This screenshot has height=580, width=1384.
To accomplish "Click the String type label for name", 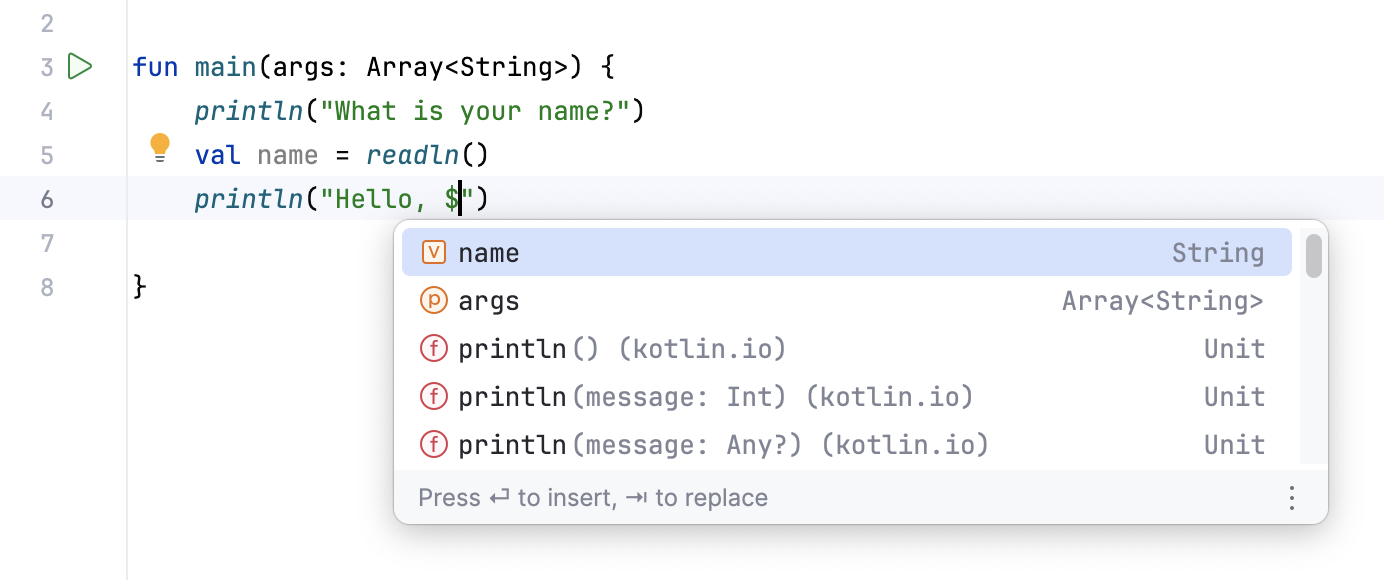I will tap(1218, 252).
